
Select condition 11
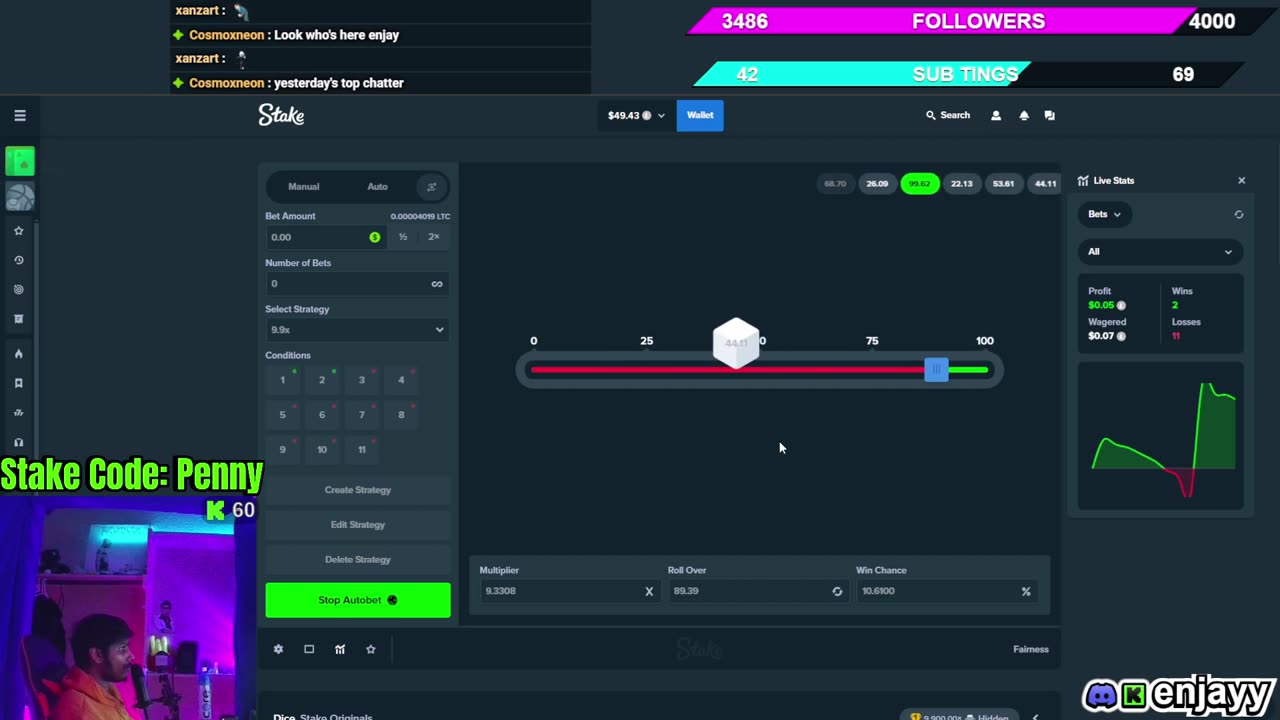coord(362,450)
